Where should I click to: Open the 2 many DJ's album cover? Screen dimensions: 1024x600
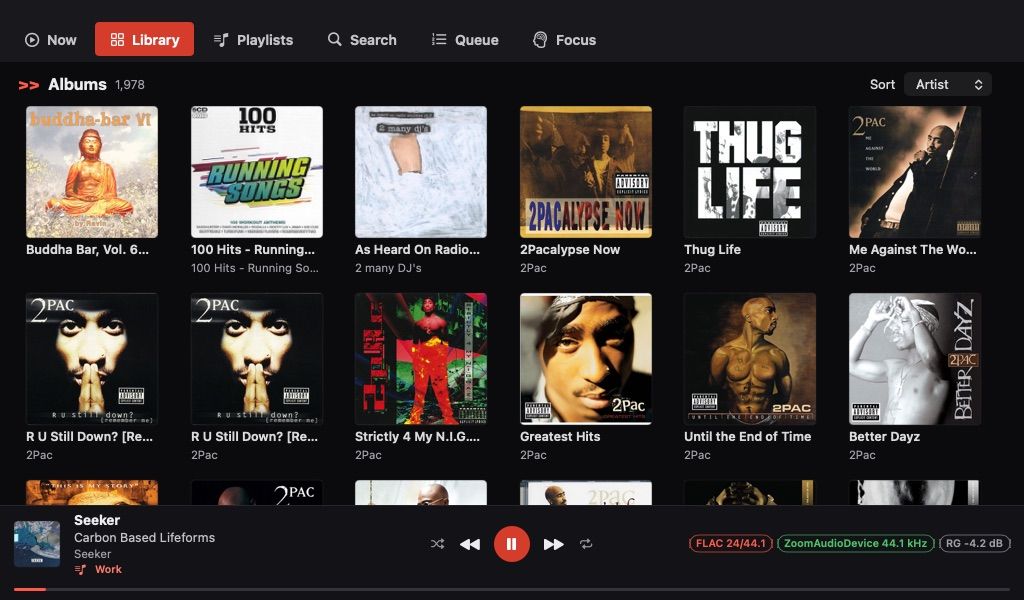pos(421,172)
